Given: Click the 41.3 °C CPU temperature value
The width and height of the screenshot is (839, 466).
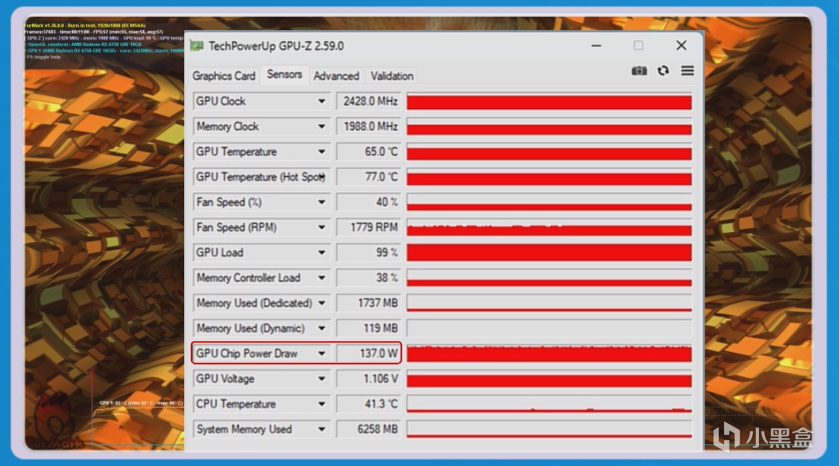Looking at the screenshot, I should [369, 404].
